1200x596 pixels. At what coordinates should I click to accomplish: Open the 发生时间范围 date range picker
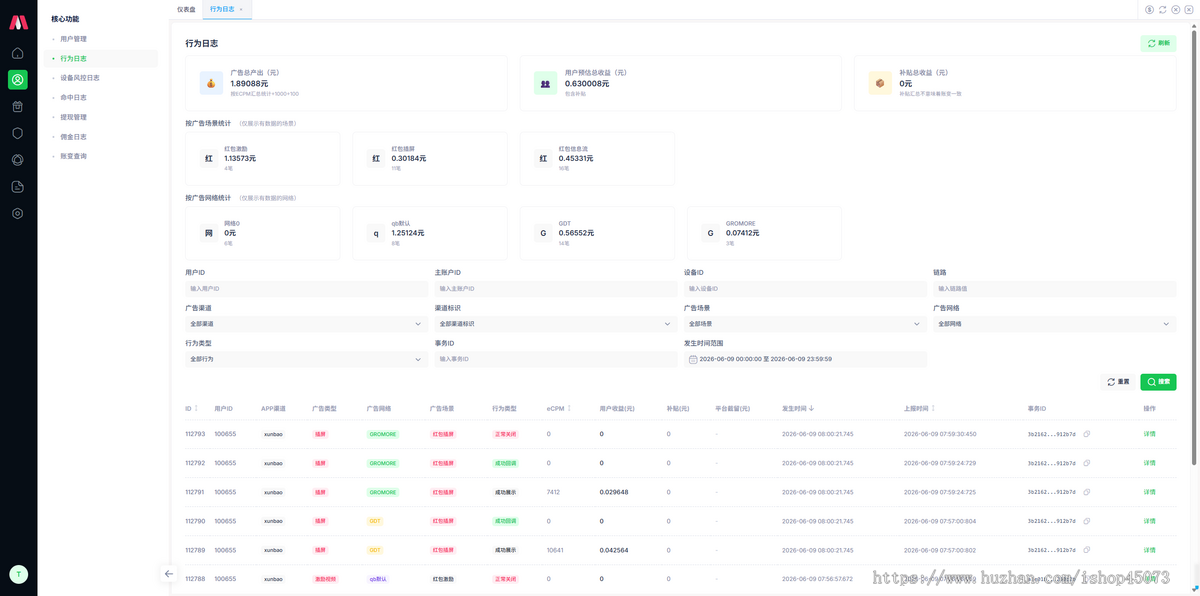[x=805, y=359]
